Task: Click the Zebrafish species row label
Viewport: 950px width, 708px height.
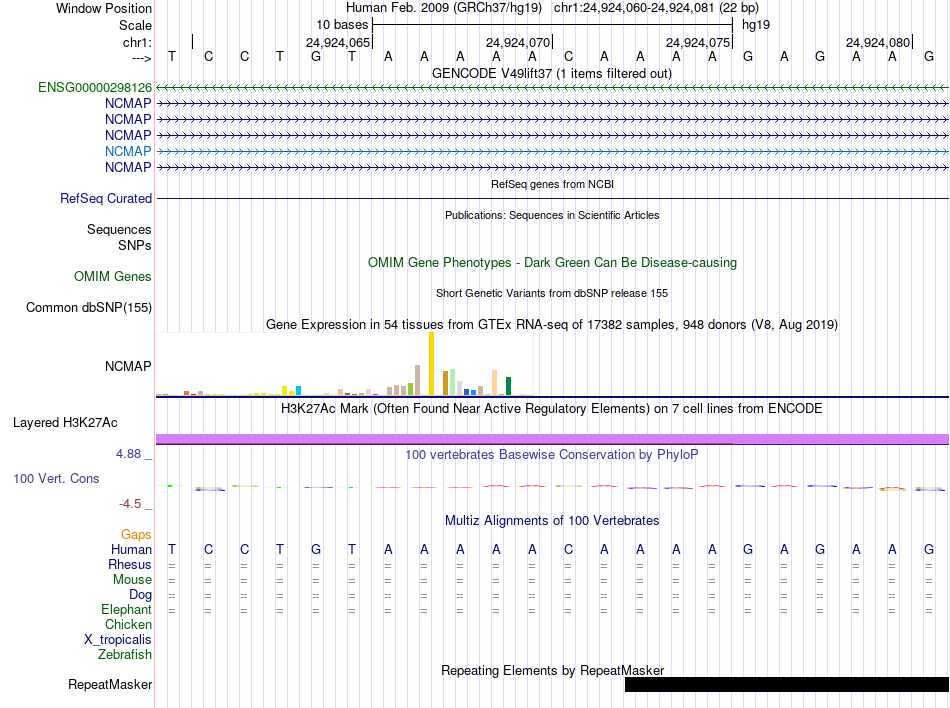Action: (x=125, y=655)
